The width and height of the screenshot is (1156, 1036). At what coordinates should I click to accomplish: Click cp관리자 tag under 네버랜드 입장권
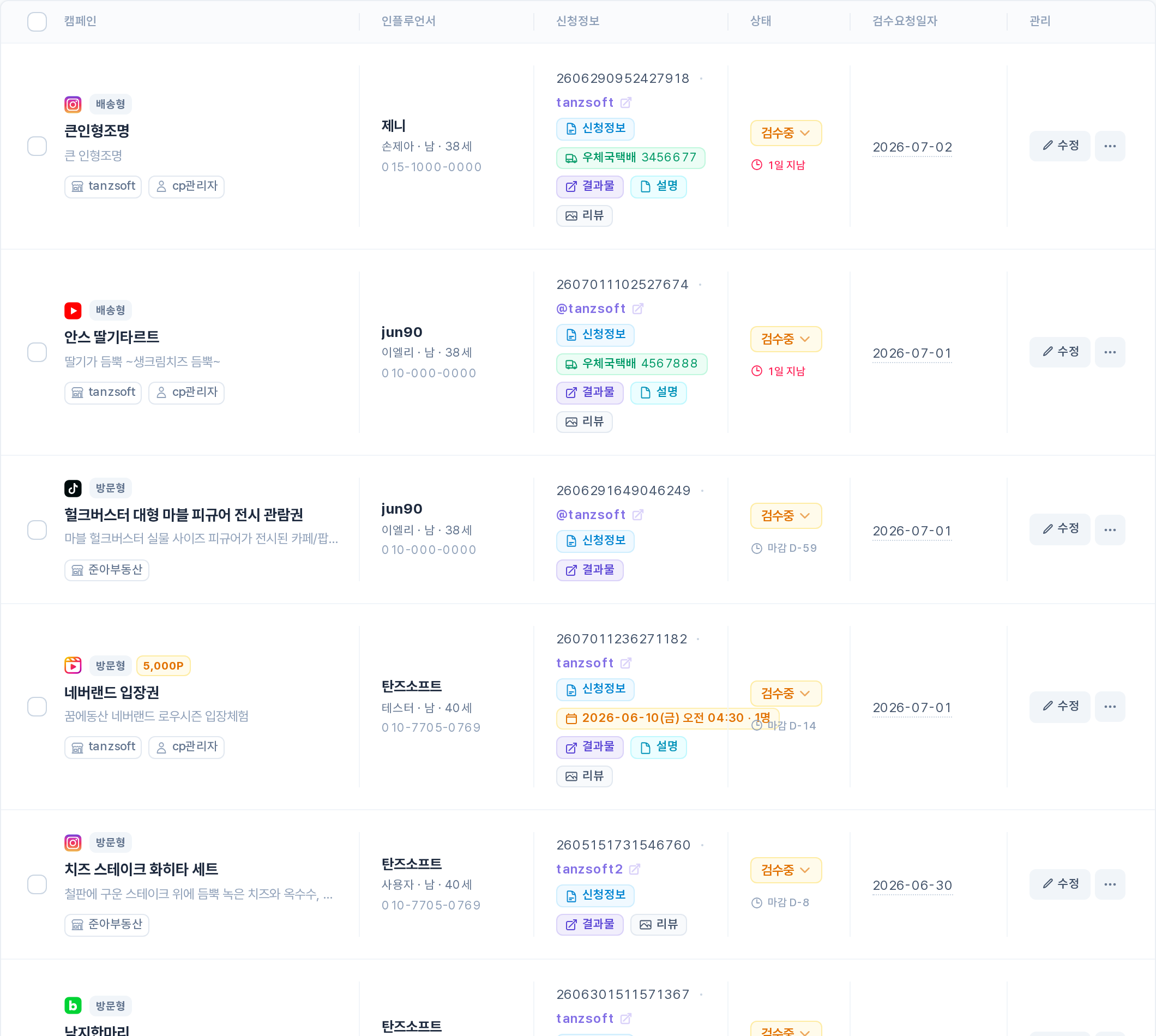coord(186,748)
